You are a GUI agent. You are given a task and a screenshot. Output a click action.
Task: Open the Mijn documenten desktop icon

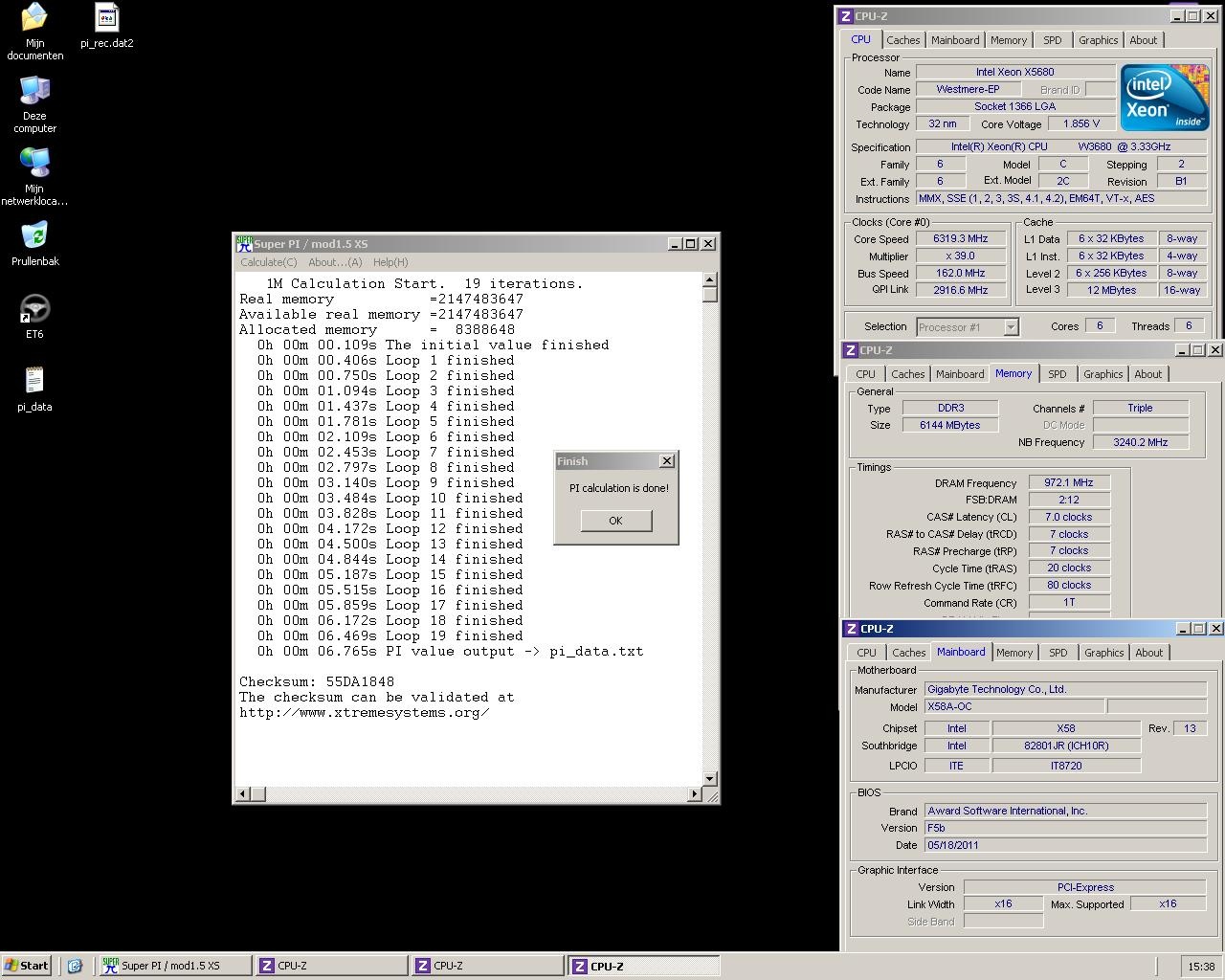click(x=34, y=19)
